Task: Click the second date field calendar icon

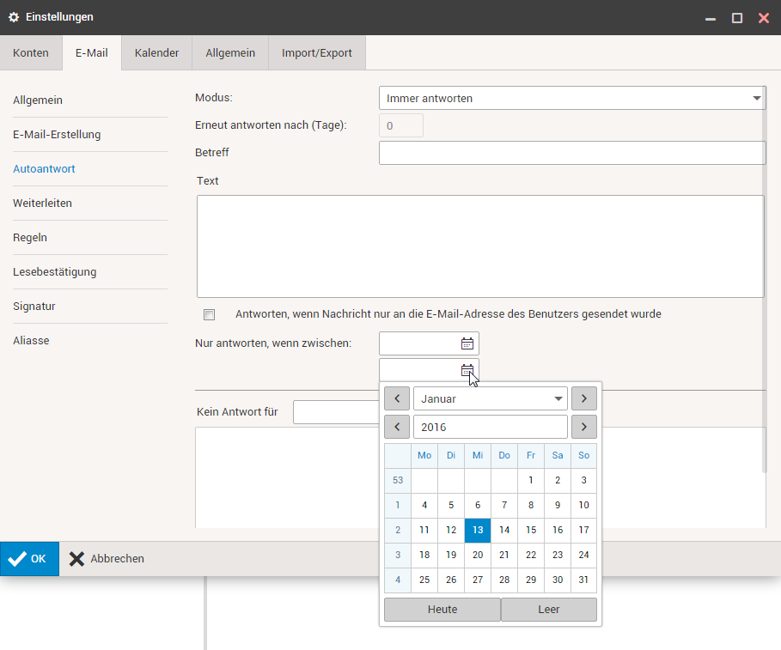Action: (x=467, y=371)
